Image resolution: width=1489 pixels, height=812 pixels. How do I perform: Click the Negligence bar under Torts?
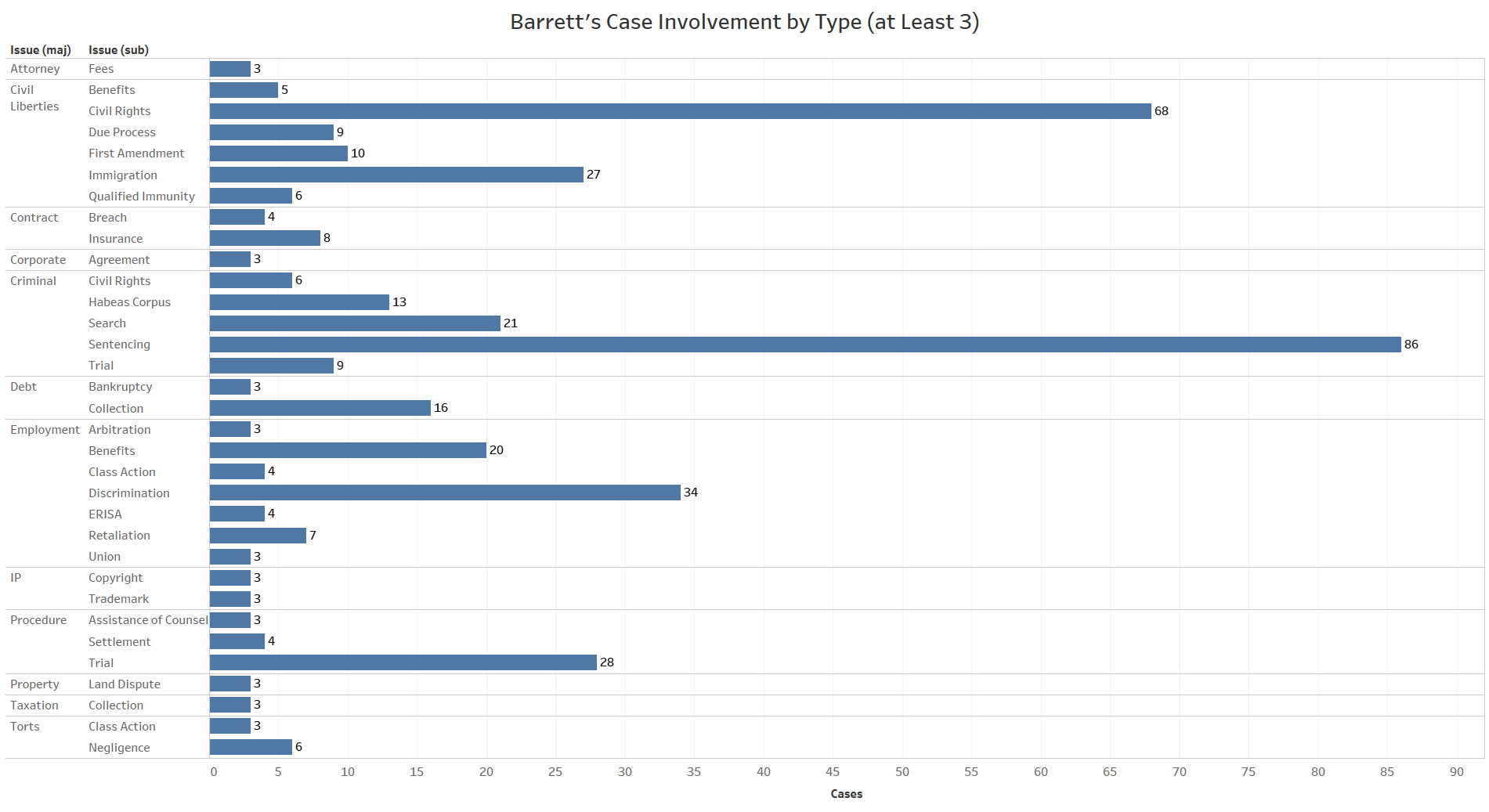(x=251, y=747)
